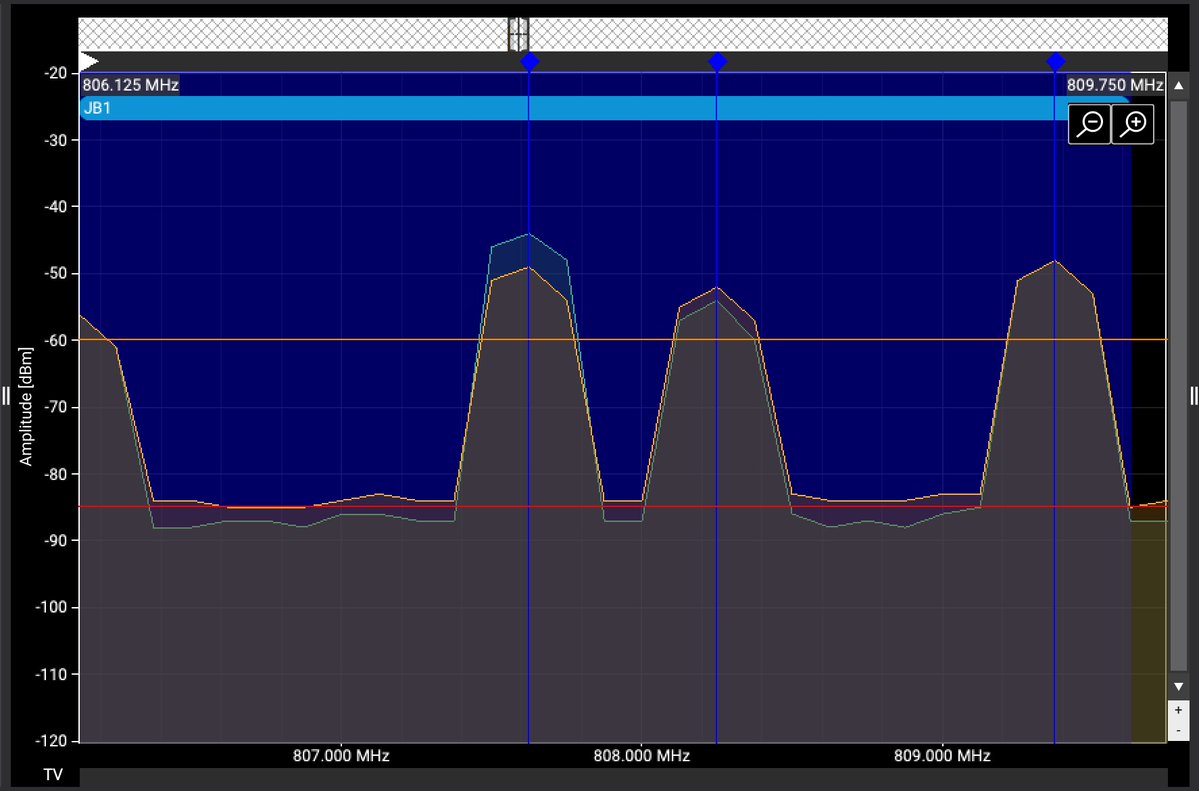Screen dimensions: 1199x791
Task: Click the white play arrow at top left
Action: click(89, 61)
